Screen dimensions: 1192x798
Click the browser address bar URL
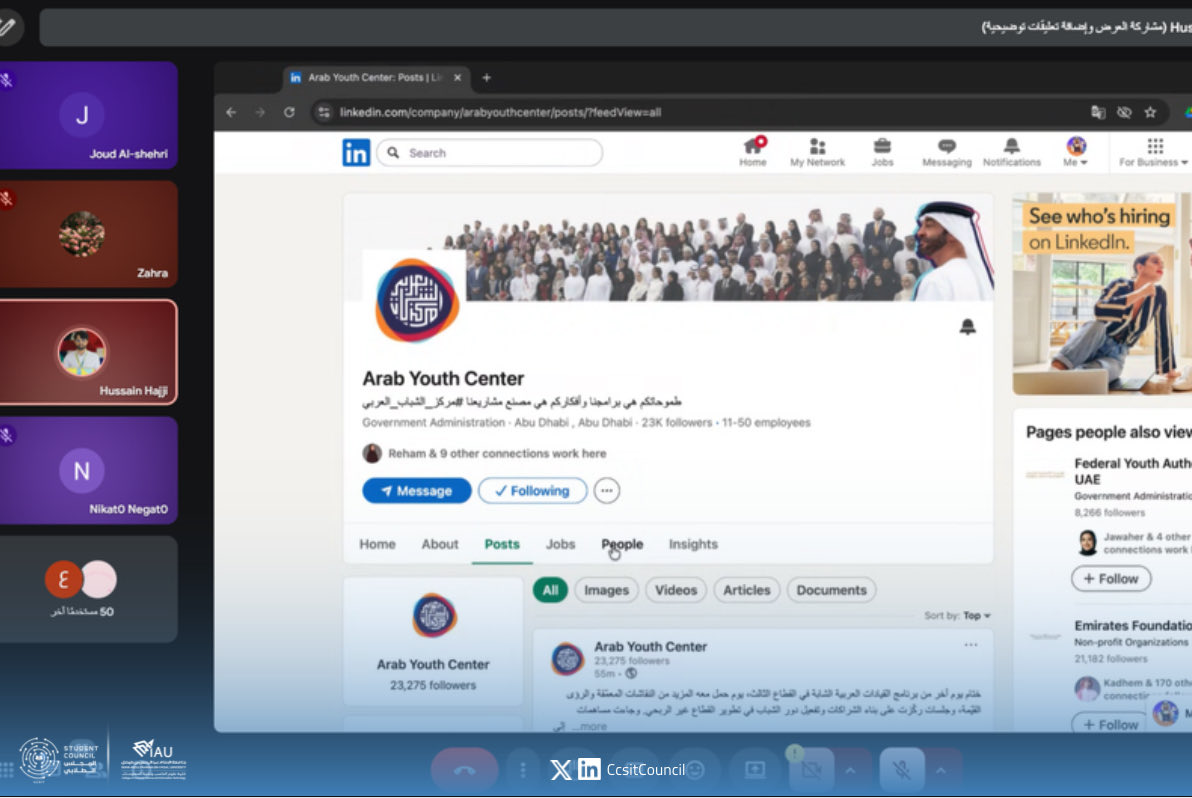[x=500, y=112]
